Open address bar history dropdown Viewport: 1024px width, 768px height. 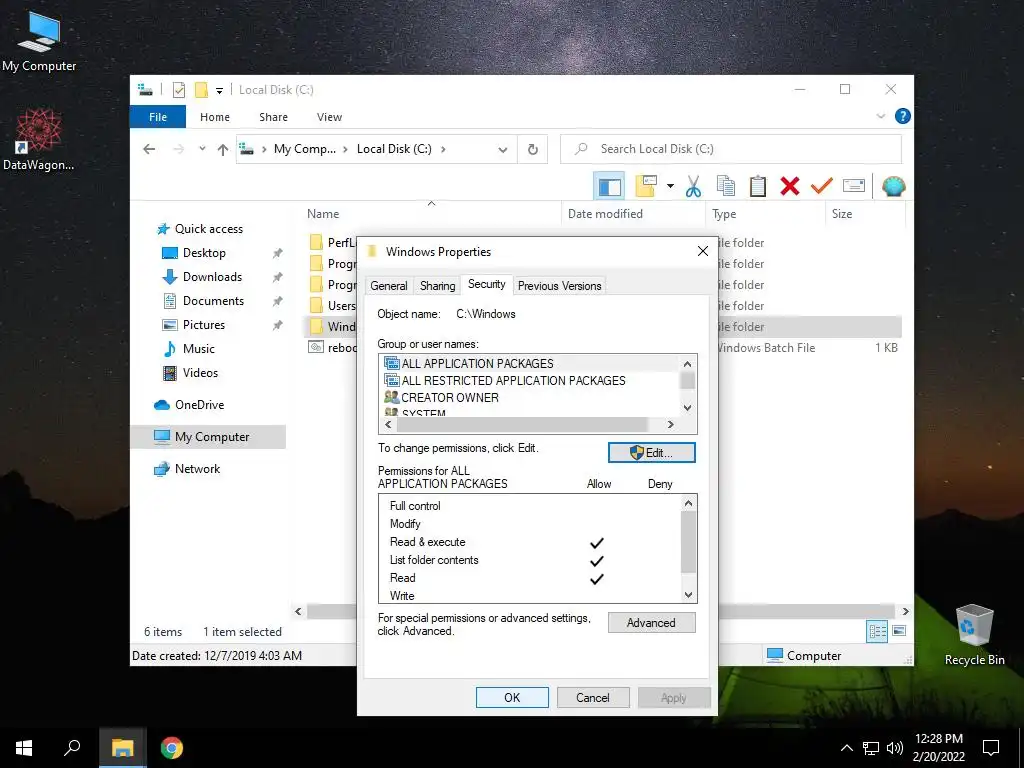point(503,150)
